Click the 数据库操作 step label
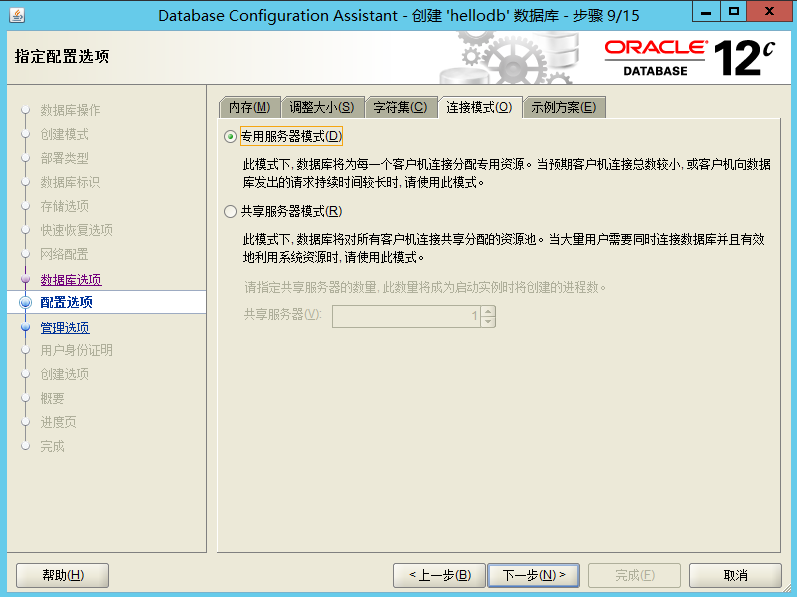797x597 pixels. [70, 110]
